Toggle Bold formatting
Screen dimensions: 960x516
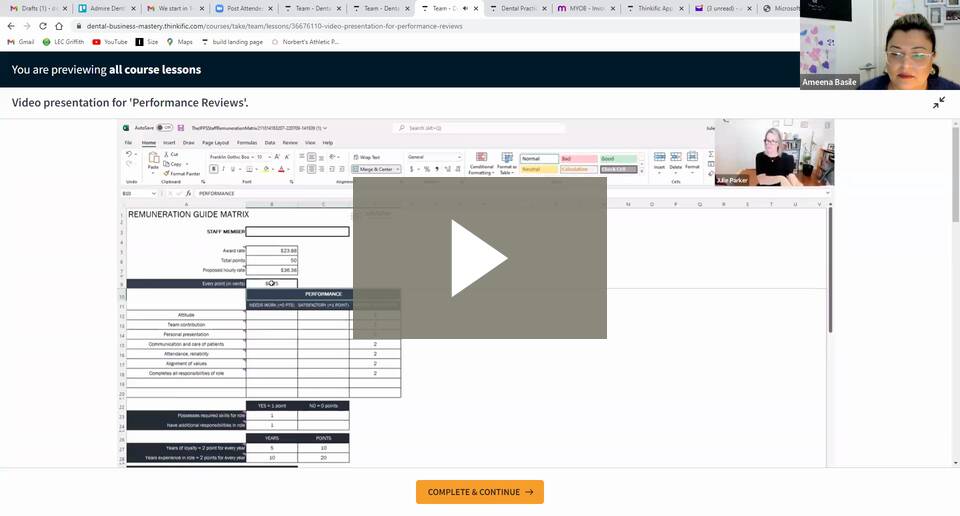point(213,169)
